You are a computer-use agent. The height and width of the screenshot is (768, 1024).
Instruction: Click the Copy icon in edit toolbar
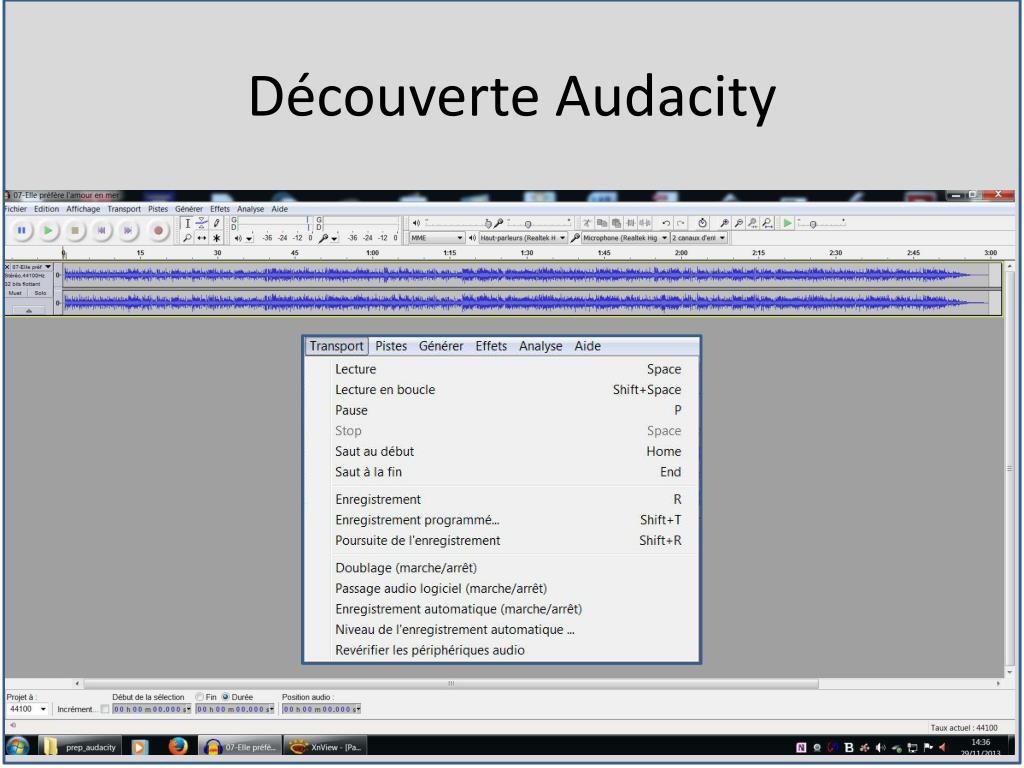[x=601, y=223]
